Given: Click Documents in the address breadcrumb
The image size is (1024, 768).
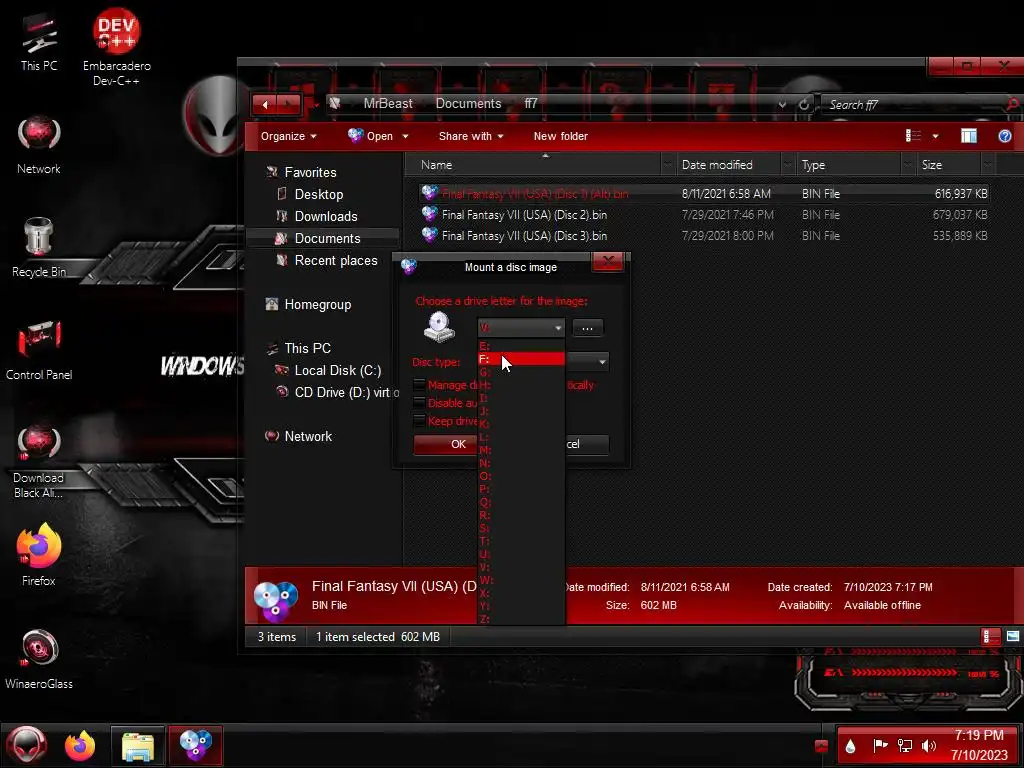Looking at the screenshot, I should click(468, 103).
